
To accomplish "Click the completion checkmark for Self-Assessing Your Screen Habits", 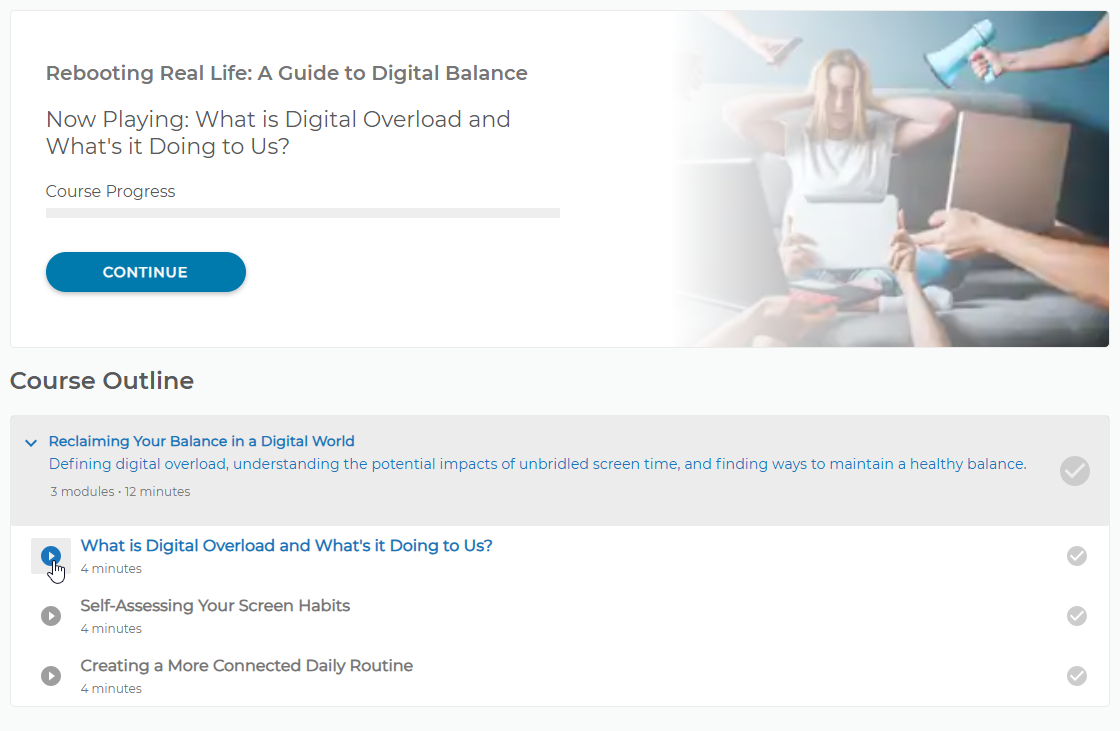I will click(1076, 615).
